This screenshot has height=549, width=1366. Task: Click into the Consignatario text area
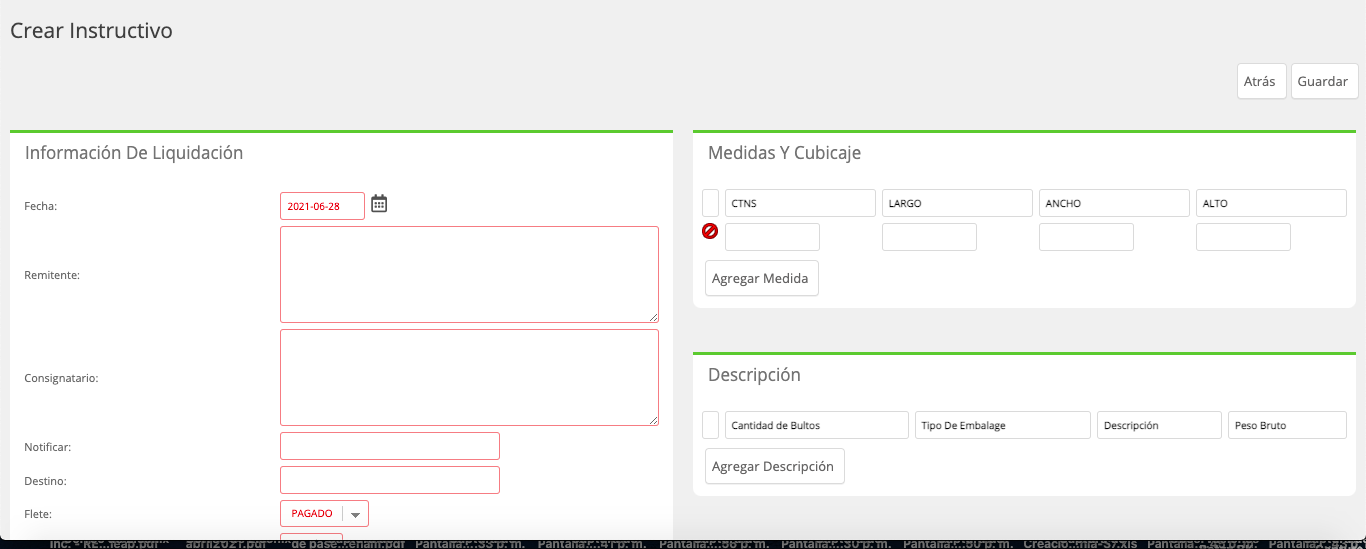click(x=469, y=378)
